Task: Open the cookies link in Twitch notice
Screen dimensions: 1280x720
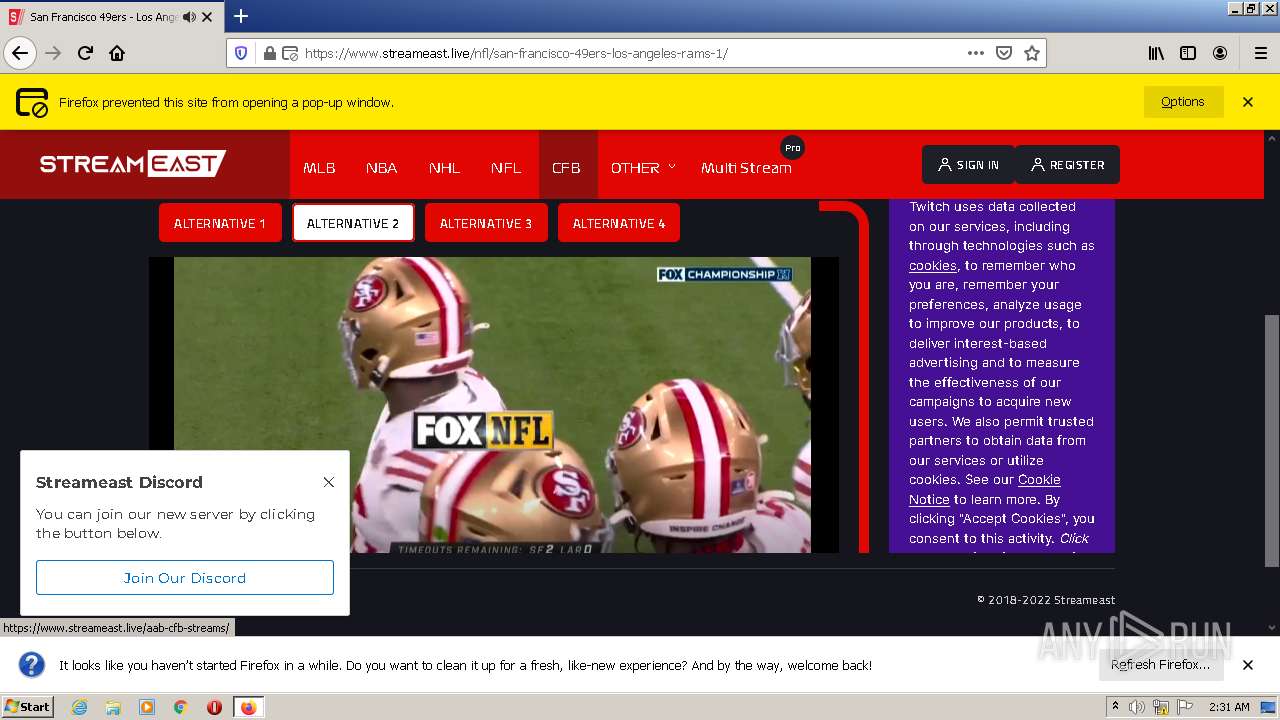Action: pyautogui.click(x=932, y=266)
